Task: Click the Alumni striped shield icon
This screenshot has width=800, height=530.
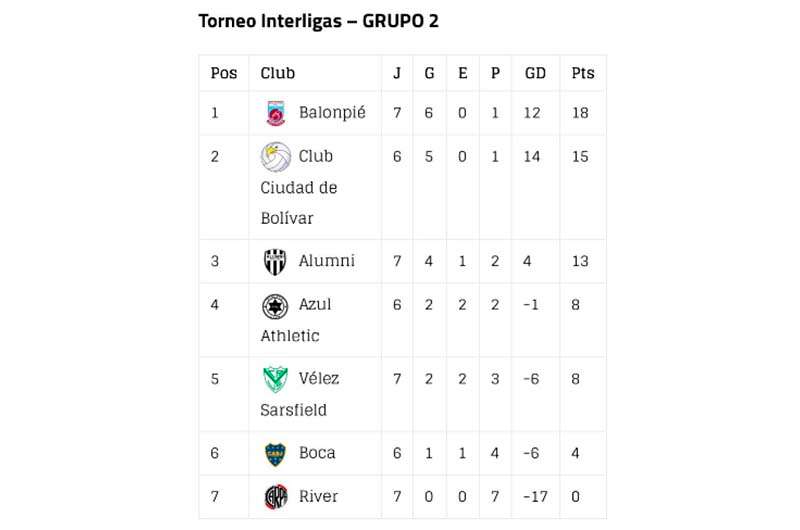Action: click(x=276, y=262)
